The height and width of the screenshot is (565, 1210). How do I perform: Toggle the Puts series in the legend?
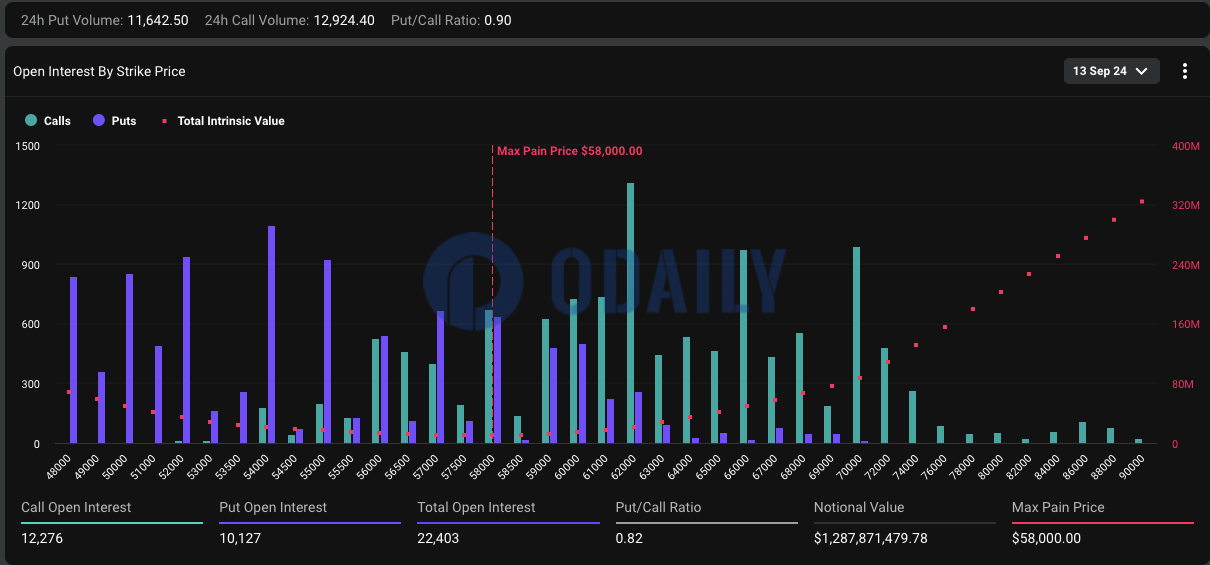(115, 121)
